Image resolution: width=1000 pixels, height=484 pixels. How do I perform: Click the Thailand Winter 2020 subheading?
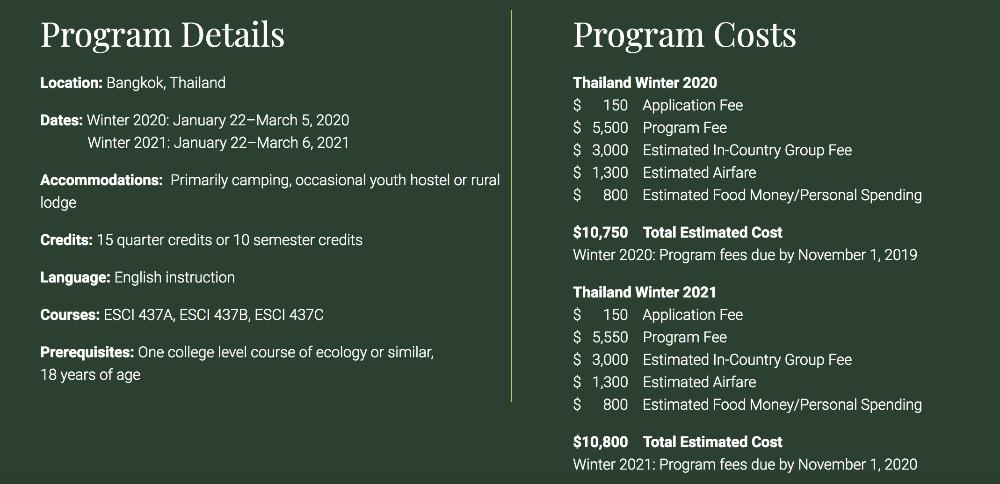645,83
